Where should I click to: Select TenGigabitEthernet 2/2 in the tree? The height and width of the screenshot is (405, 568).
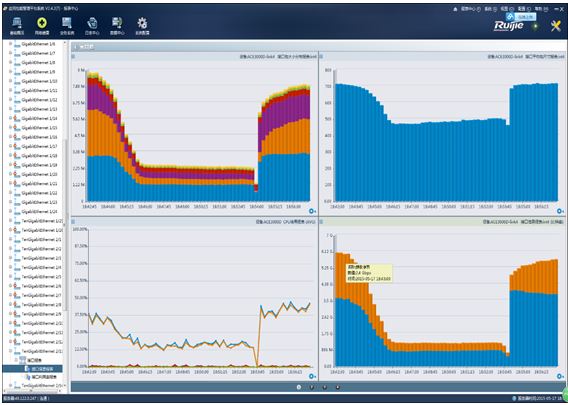point(41,249)
